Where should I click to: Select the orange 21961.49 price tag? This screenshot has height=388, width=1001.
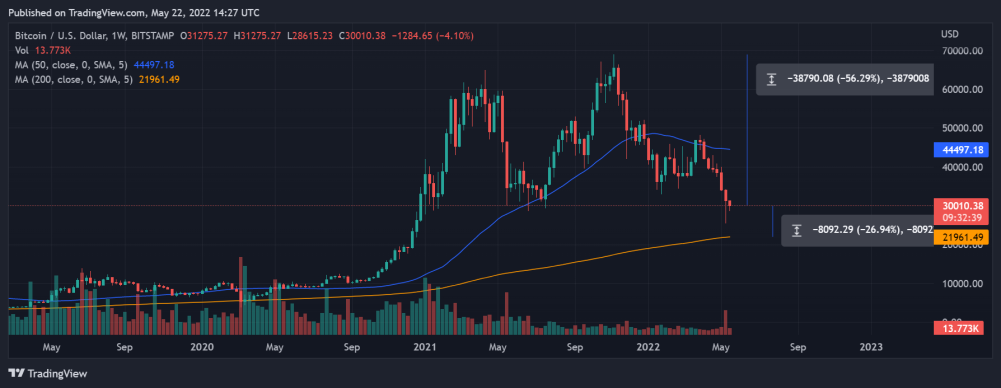pyautogui.click(x=961, y=237)
